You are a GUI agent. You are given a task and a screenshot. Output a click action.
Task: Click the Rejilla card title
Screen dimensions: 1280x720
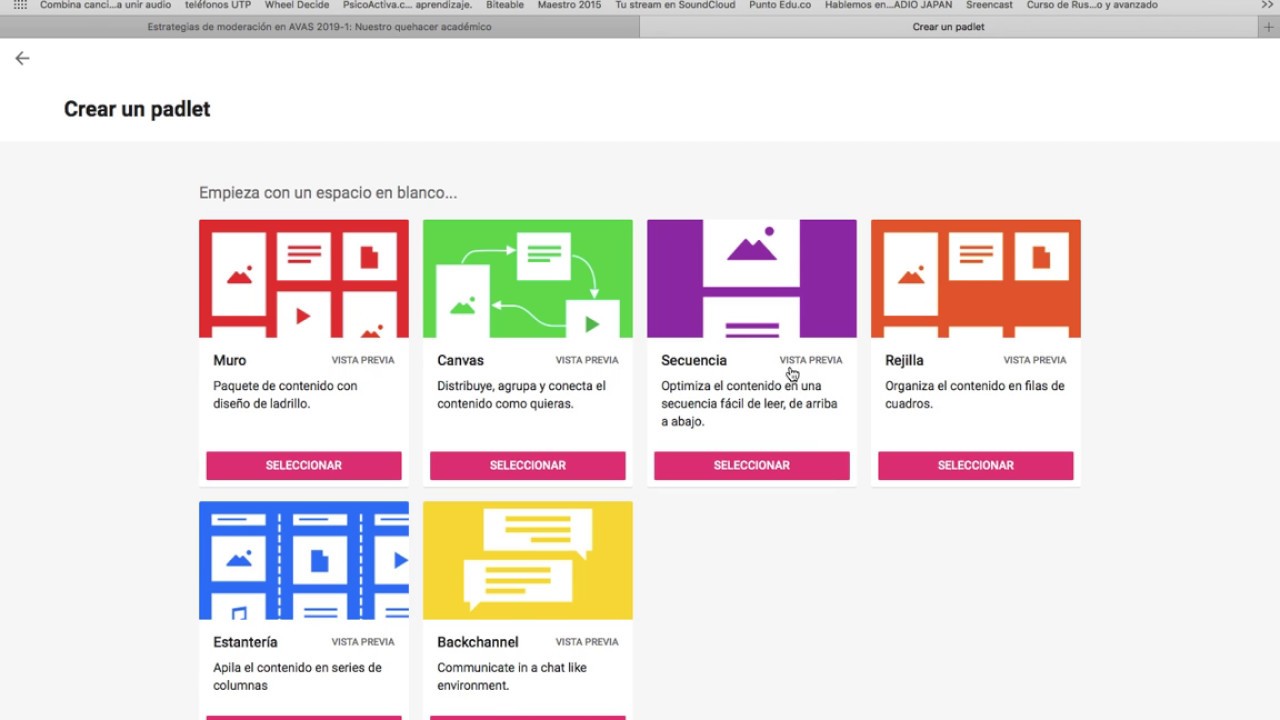[904, 360]
